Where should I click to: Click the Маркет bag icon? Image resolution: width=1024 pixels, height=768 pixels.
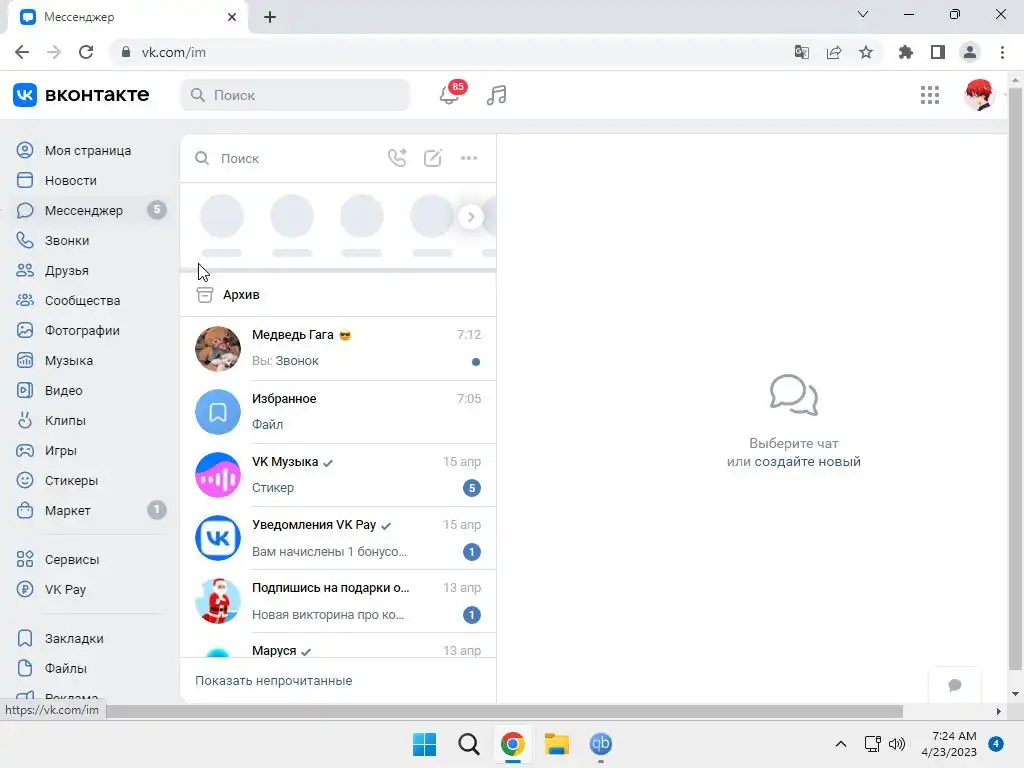[25, 510]
